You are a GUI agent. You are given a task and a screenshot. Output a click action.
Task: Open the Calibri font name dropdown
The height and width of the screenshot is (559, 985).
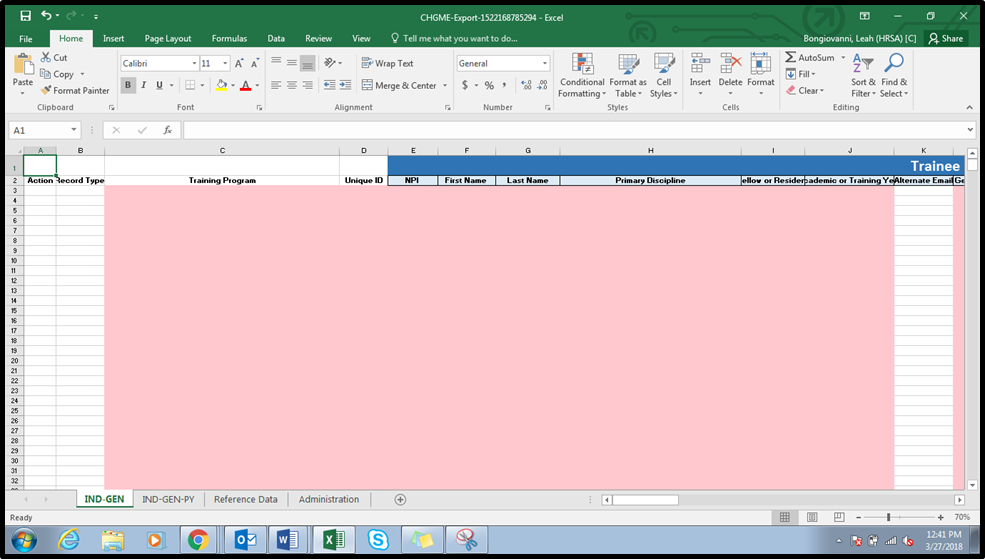click(x=193, y=63)
